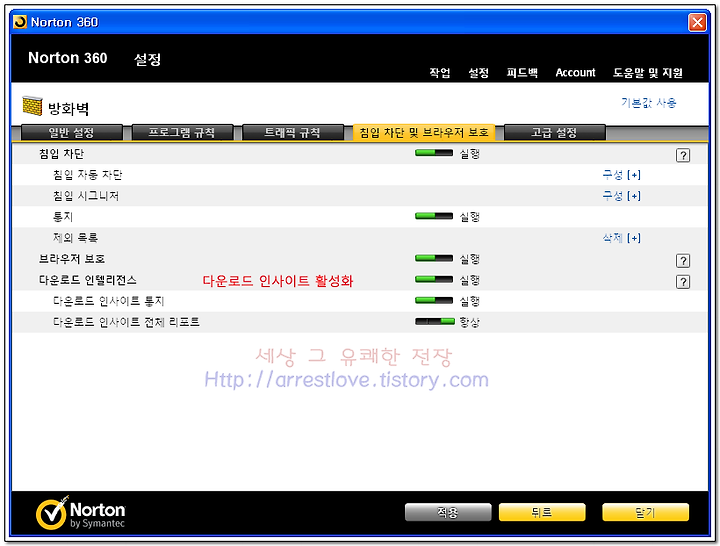
Task: Click the 방화벽 heading text
Action: pos(68,109)
